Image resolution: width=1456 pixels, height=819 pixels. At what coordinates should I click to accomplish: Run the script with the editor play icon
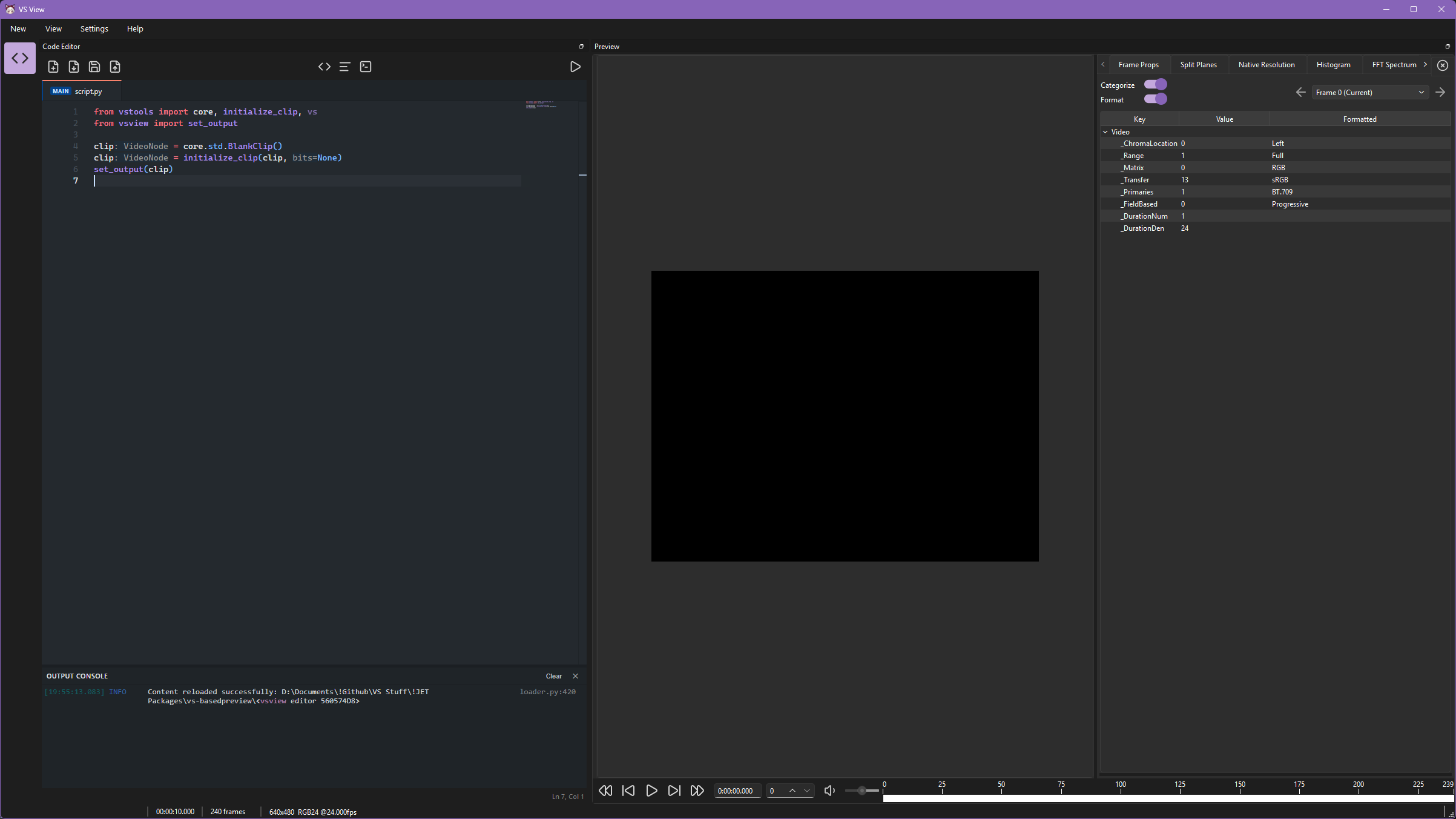tap(575, 67)
